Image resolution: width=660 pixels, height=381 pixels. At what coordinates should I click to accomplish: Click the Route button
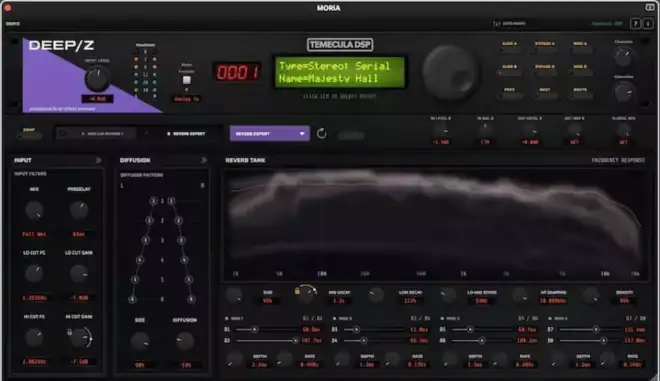point(580,96)
